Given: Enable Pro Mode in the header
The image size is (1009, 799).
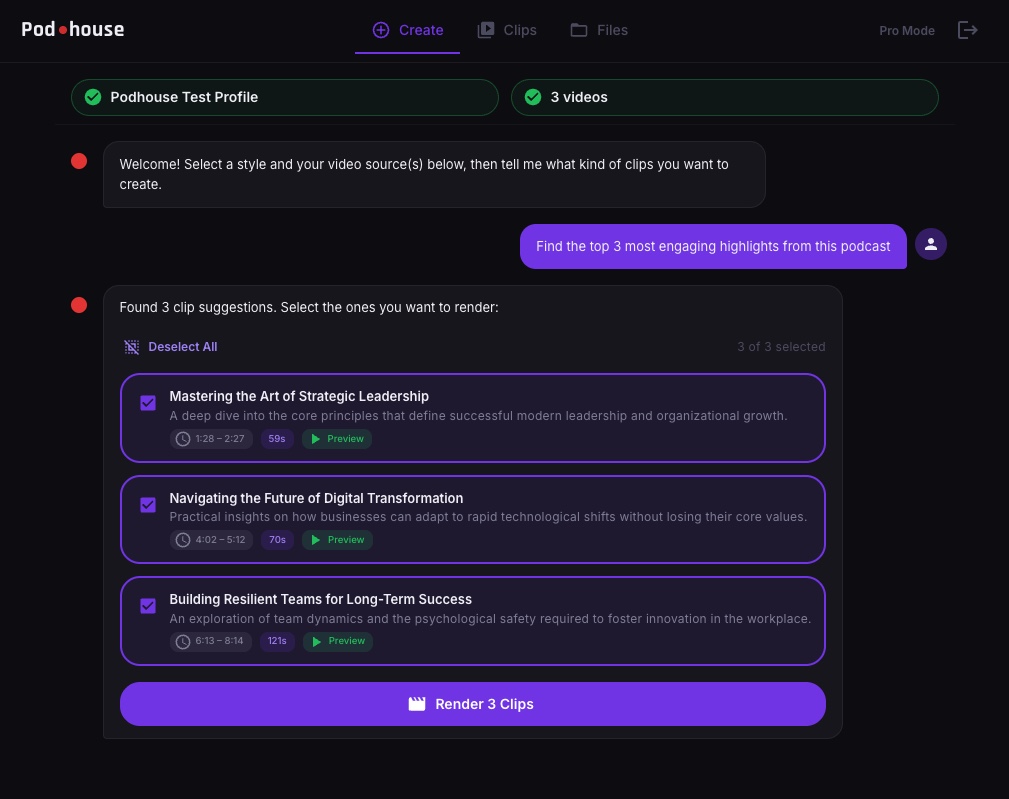Looking at the screenshot, I should [x=906, y=31].
